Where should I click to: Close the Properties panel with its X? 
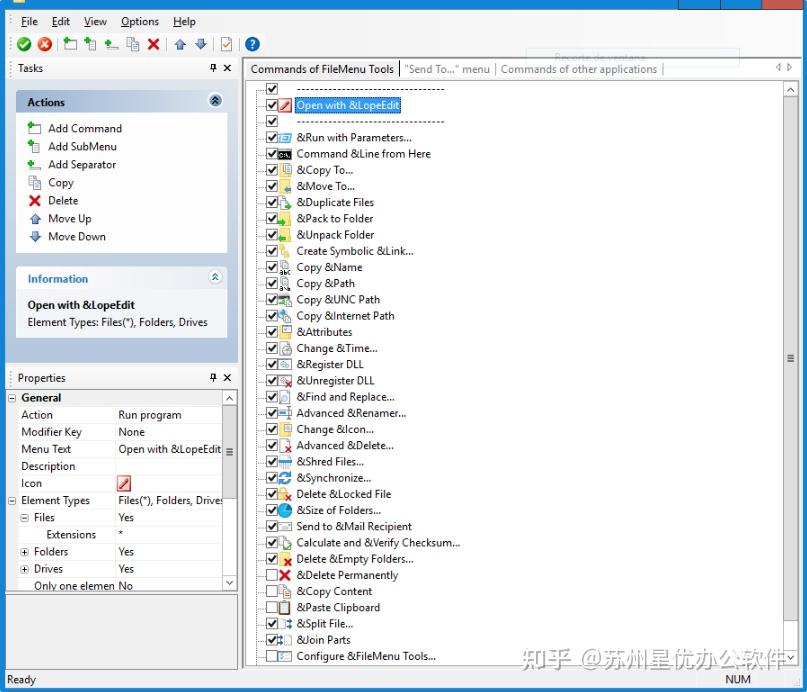point(227,378)
